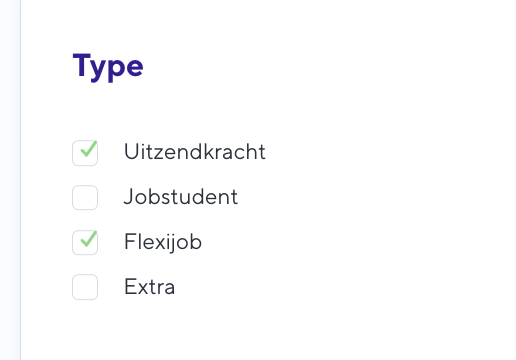Image resolution: width=516 pixels, height=360 pixels.
Task: Click the green checkmark next to Flexijob
Action: coord(89,239)
